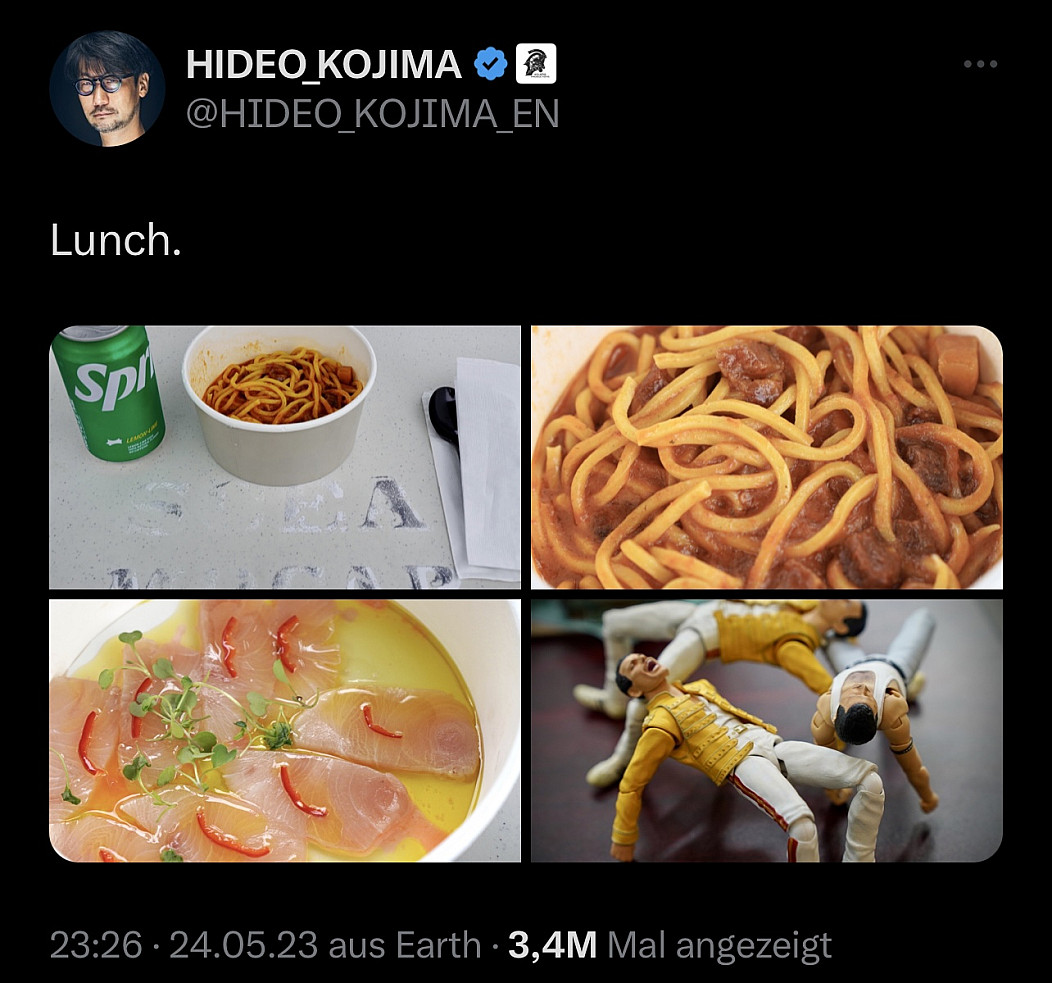Open the Sprite can and noodles photo
Image resolution: width=1052 pixels, height=983 pixels.
point(284,457)
